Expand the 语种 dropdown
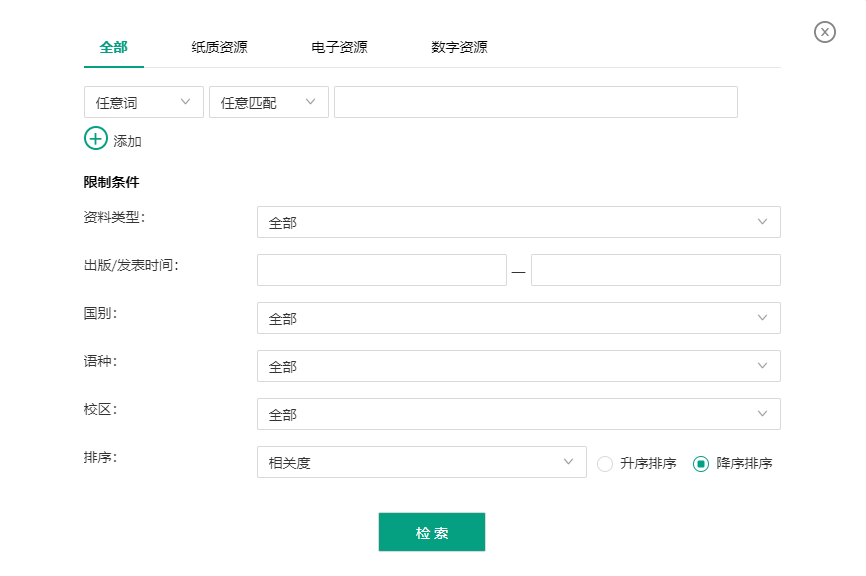 518,366
